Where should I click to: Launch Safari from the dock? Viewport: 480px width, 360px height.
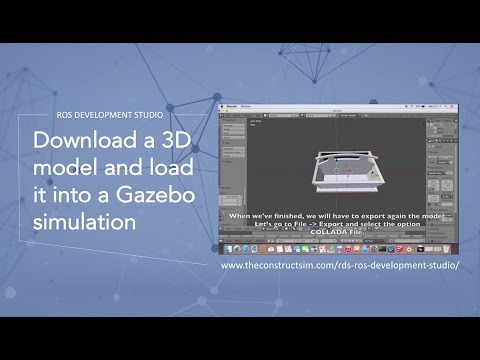245,249
